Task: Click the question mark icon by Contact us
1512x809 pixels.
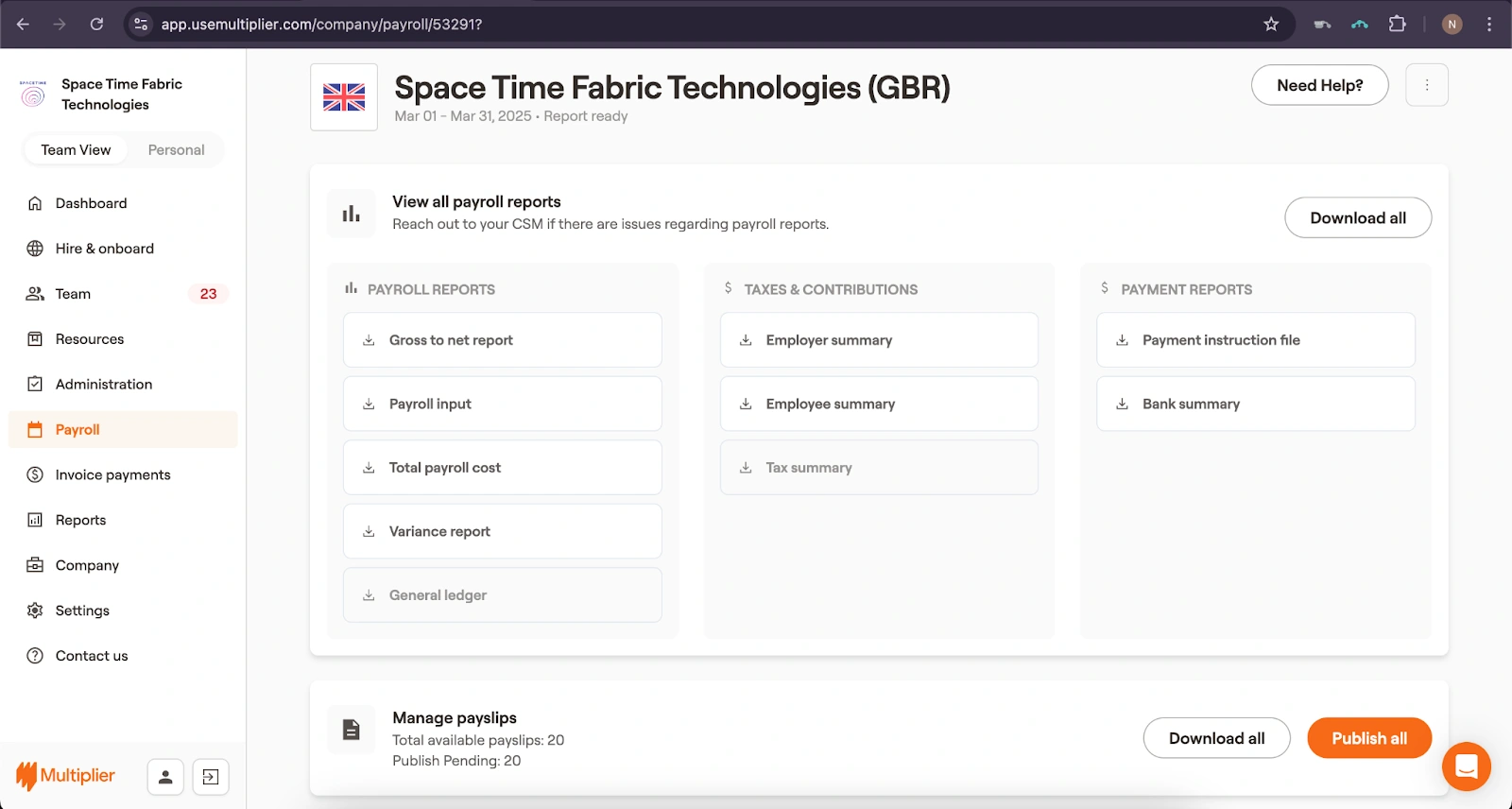Action: (35, 656)
